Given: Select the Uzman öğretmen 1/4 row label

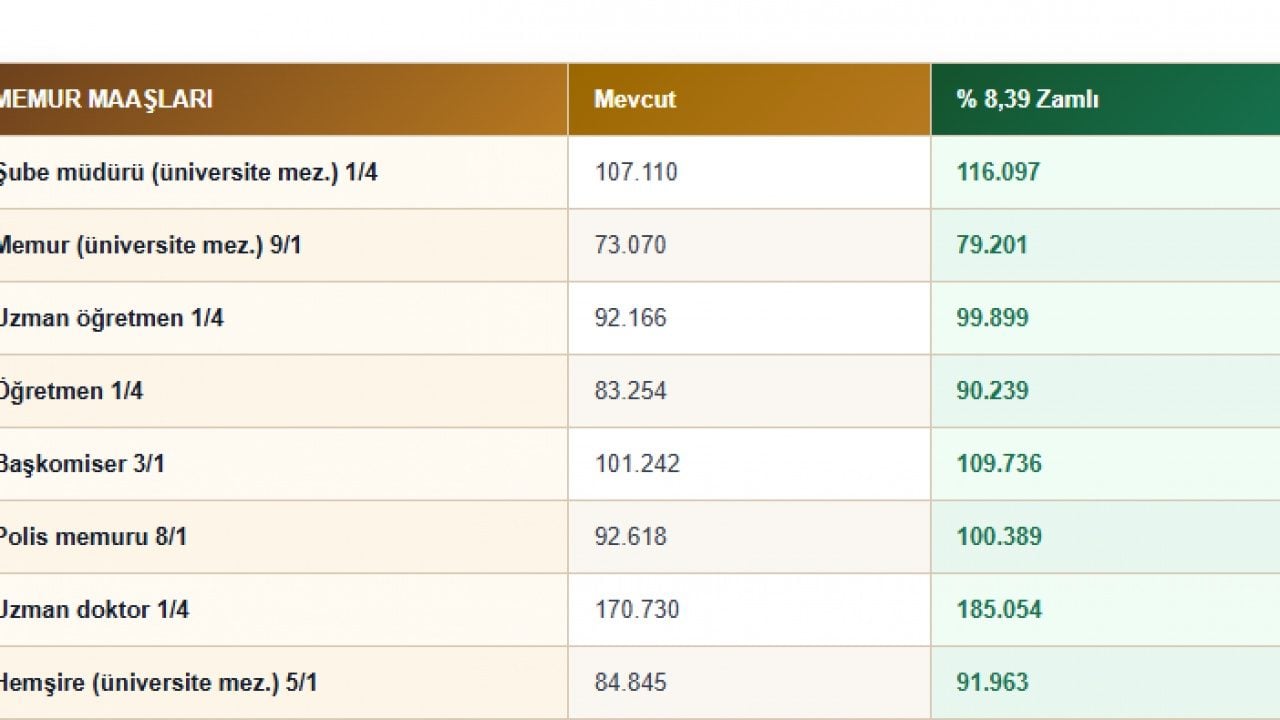Looking at the screenshot, I should (111, 318).
